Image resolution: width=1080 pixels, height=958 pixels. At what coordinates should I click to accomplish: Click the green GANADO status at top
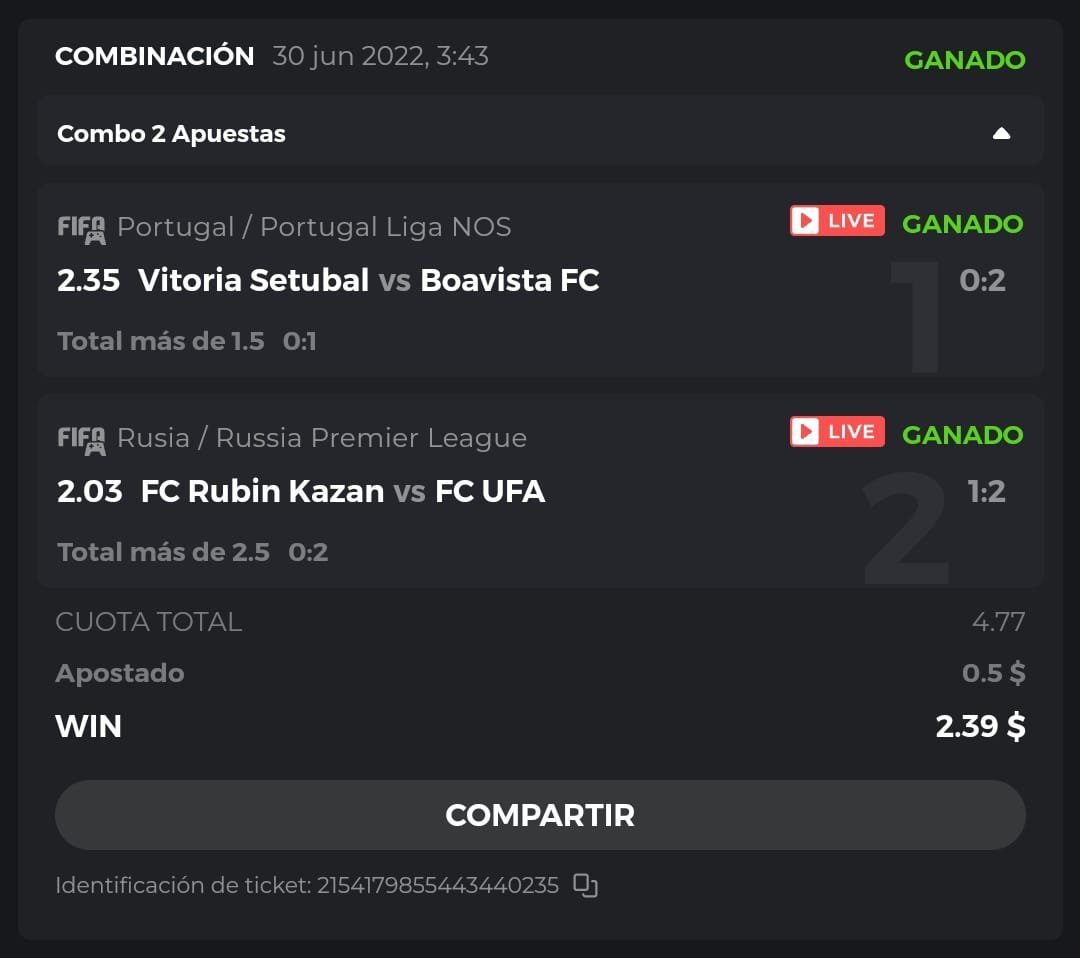tap(964, 60)
